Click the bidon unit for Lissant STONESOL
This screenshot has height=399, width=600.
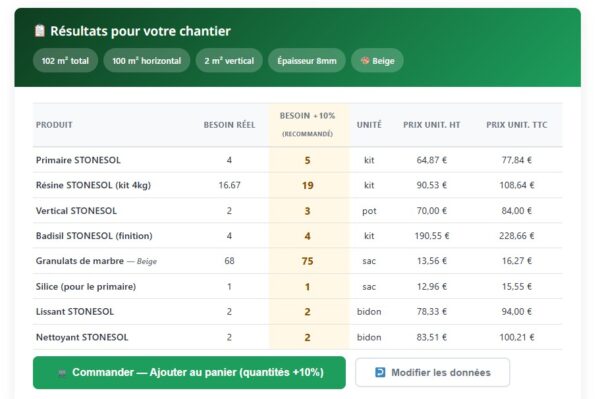(x=369, y=311)
